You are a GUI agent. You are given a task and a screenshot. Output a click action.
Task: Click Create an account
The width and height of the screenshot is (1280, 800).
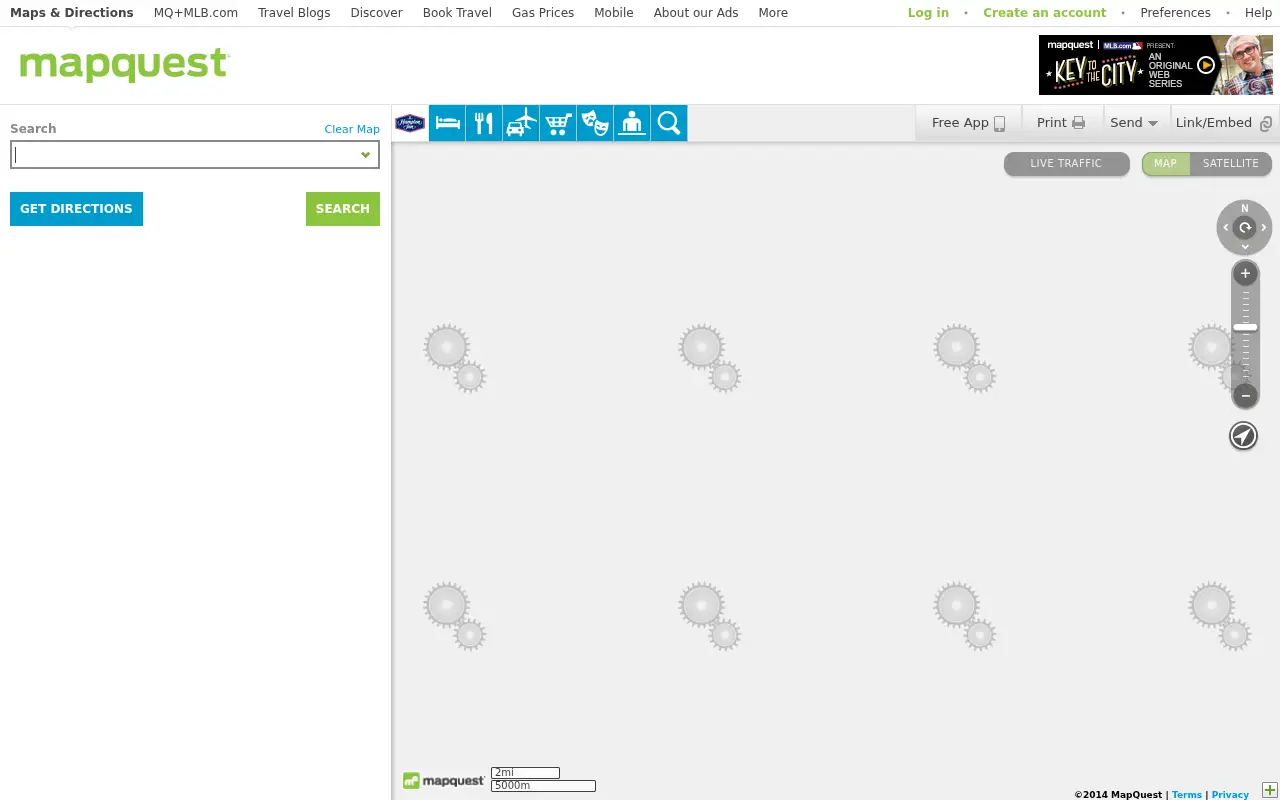click(1045, 13)
